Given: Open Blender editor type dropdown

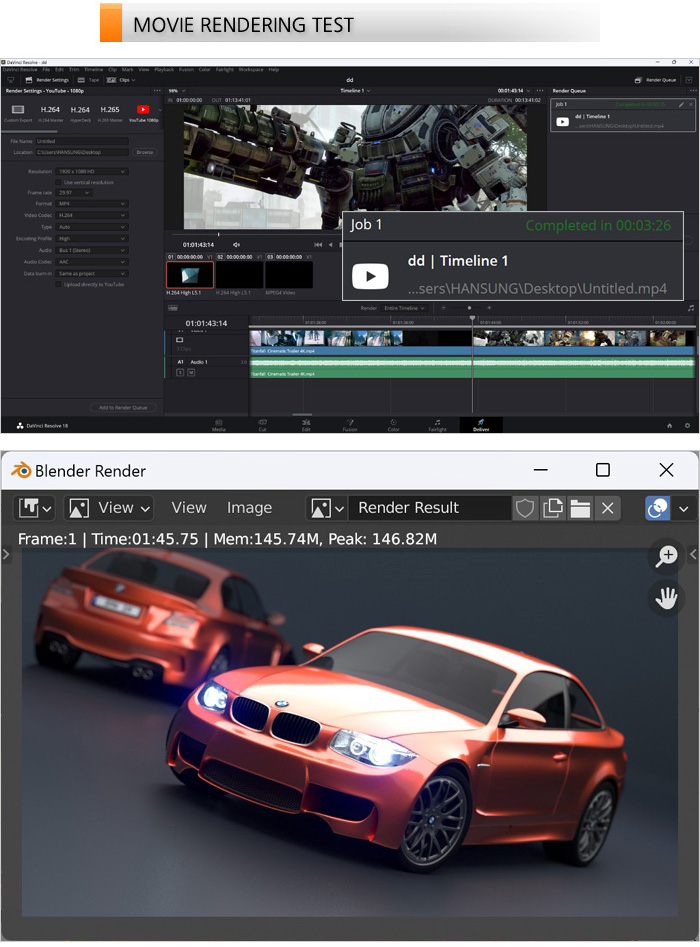Looking at the screenshot, I should [35, 508].
